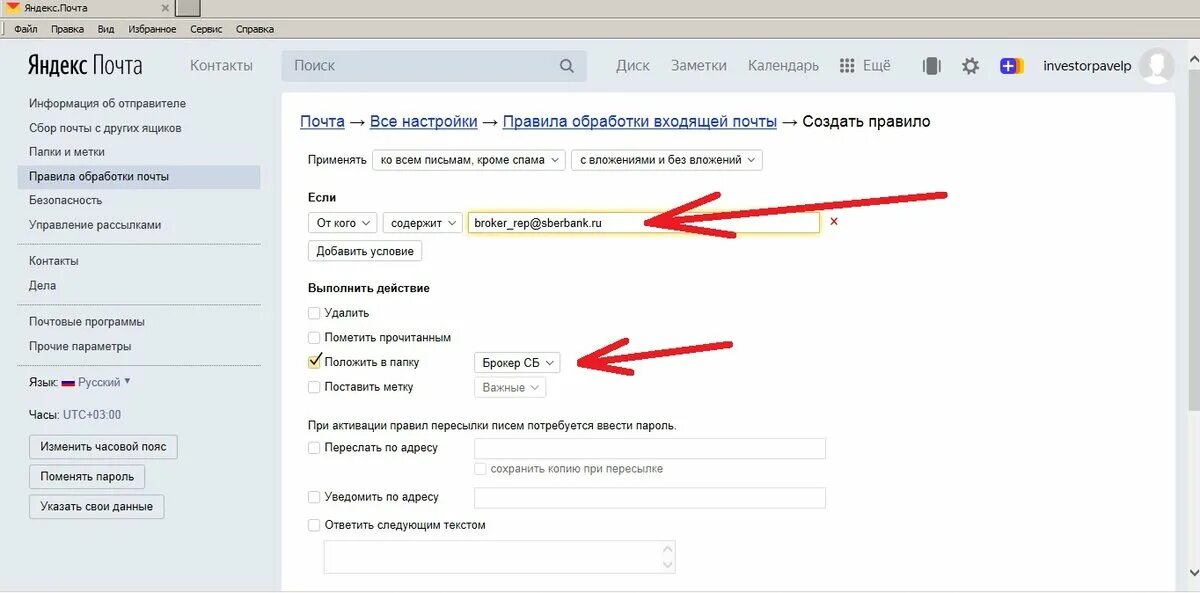This screenshot has width=1200, height=593.
Task: Open the Справка menu
Action: coord(255,29)
